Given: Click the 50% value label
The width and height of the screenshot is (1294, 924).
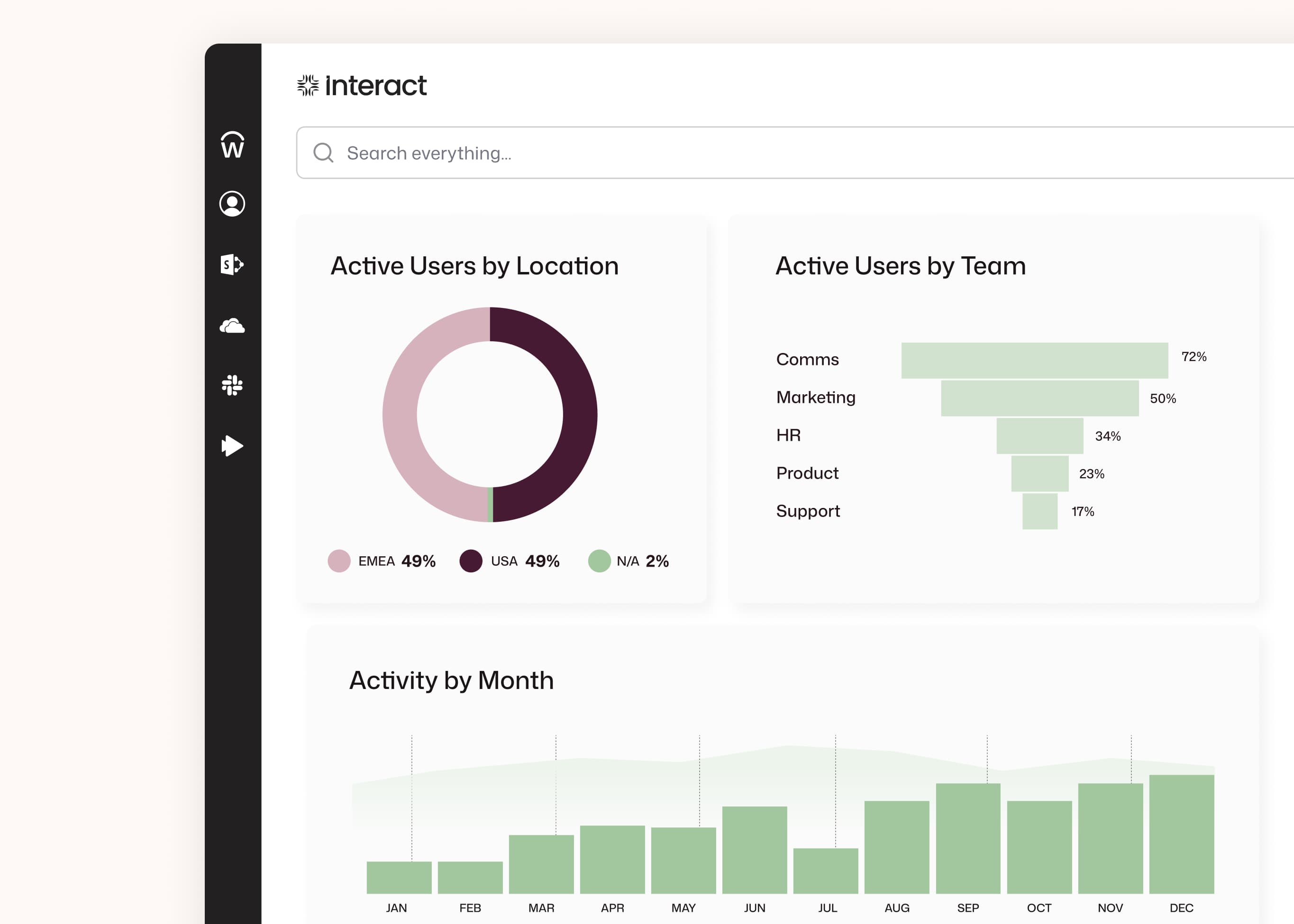Looking at the screenshot, I should pos(1163,399).
